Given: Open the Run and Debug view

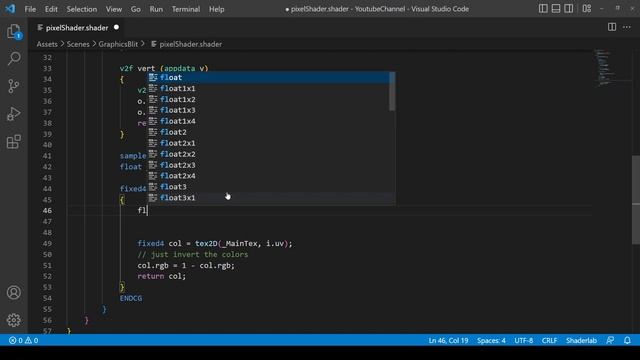Looking at the screenshot, I should coord(14,114).
